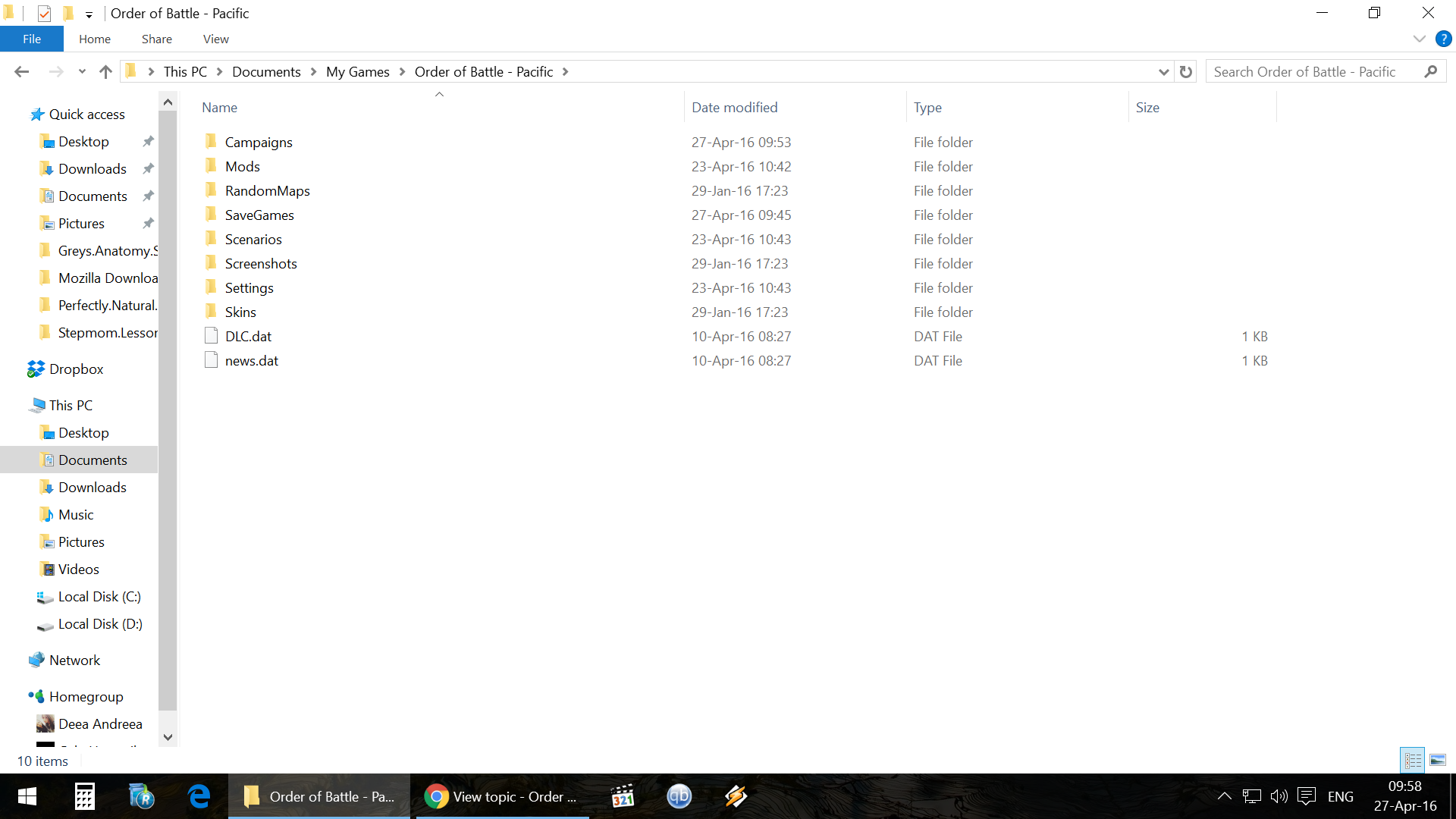Click the ENG language indicator
This screenshot has height=819, width=1456.
1340,796
